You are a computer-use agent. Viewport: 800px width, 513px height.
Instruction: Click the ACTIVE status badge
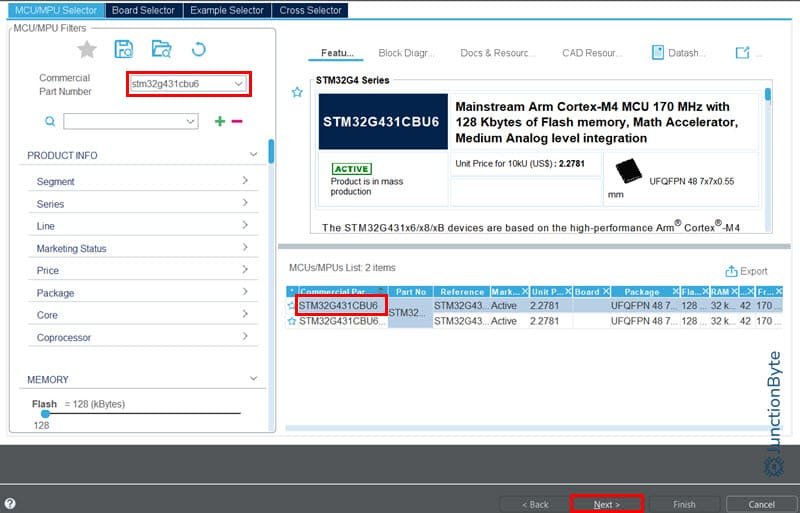click(x=352, y=169)
